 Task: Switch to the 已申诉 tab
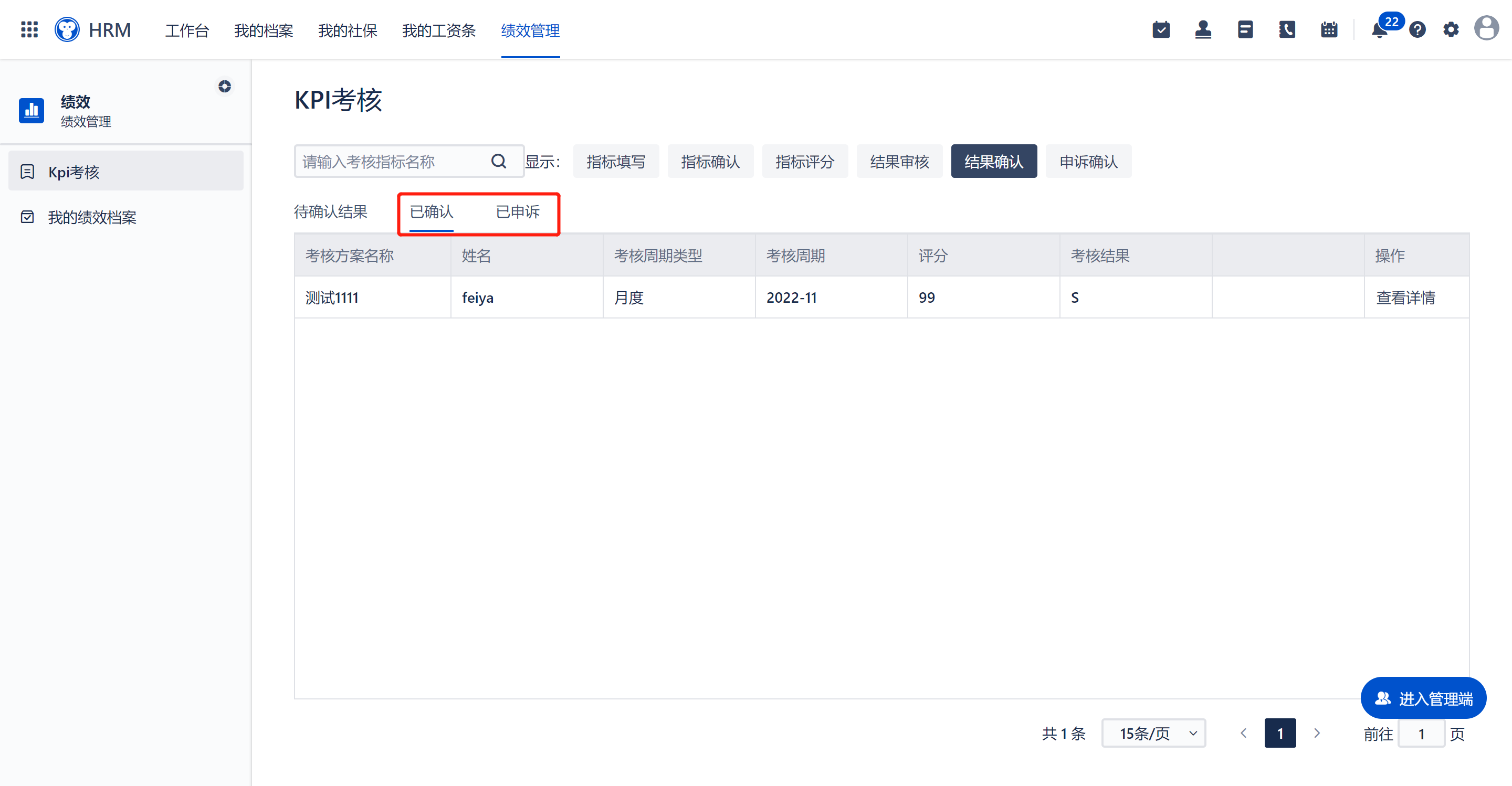point(518,212)
